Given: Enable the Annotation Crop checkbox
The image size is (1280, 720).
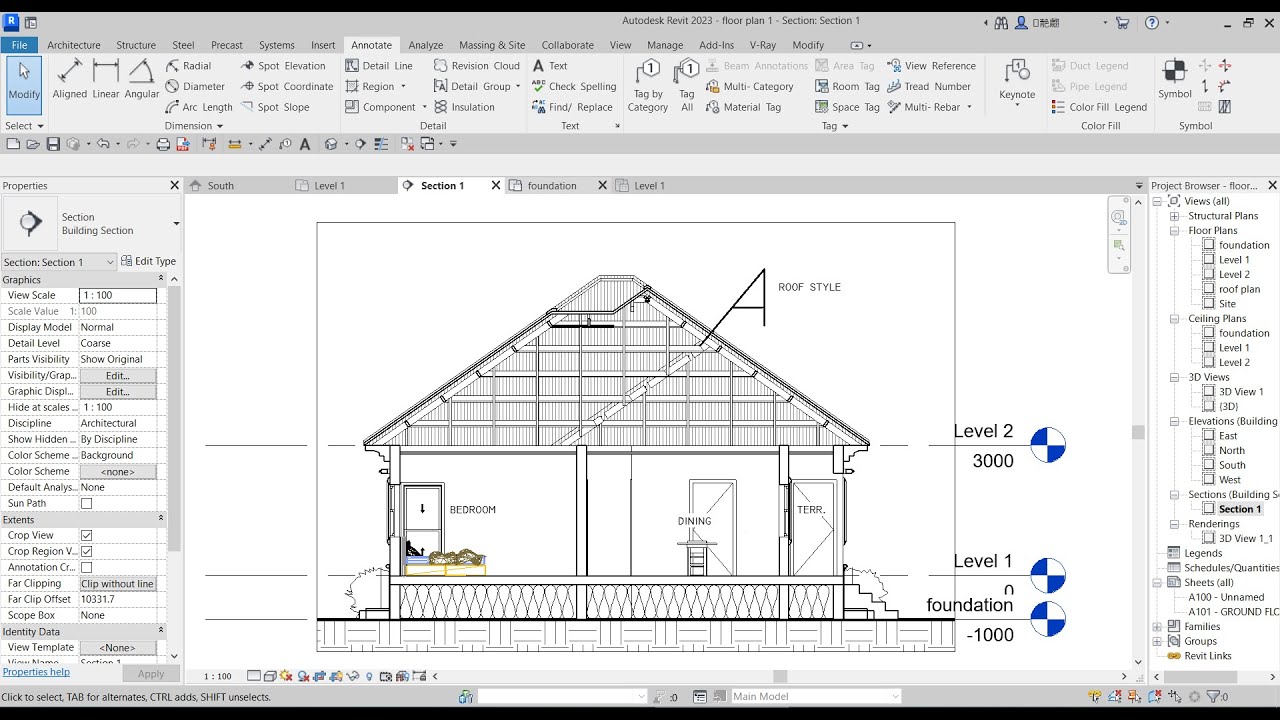Looking at the screenshot, I should [86, 568].
